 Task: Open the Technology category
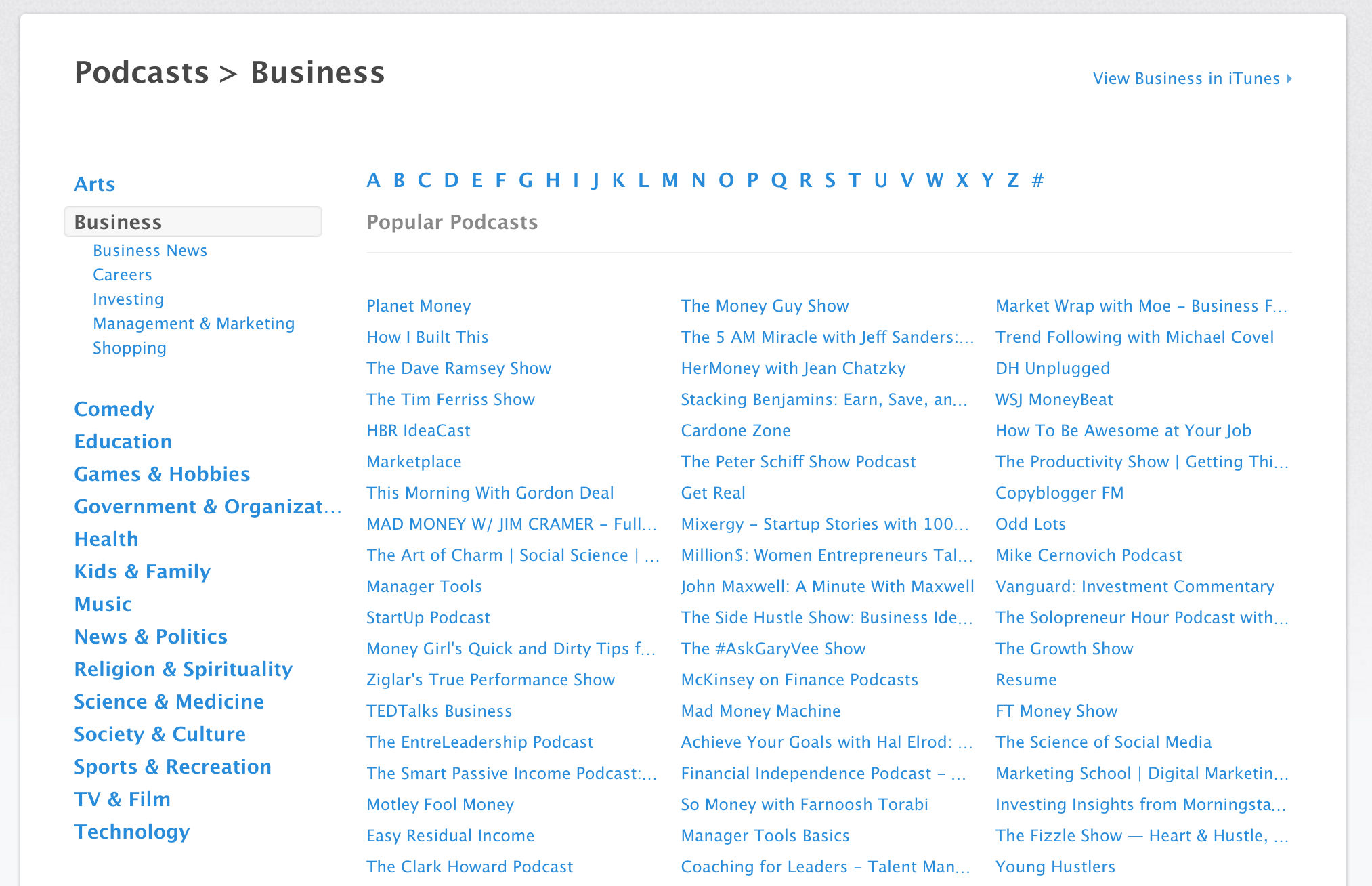[131, 831]
